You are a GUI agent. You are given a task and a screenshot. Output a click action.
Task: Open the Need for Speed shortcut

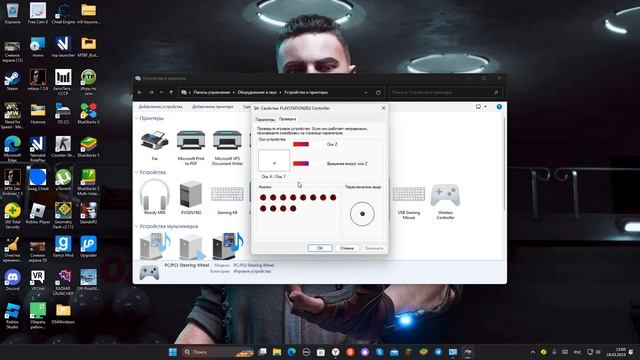pos(12,116)
